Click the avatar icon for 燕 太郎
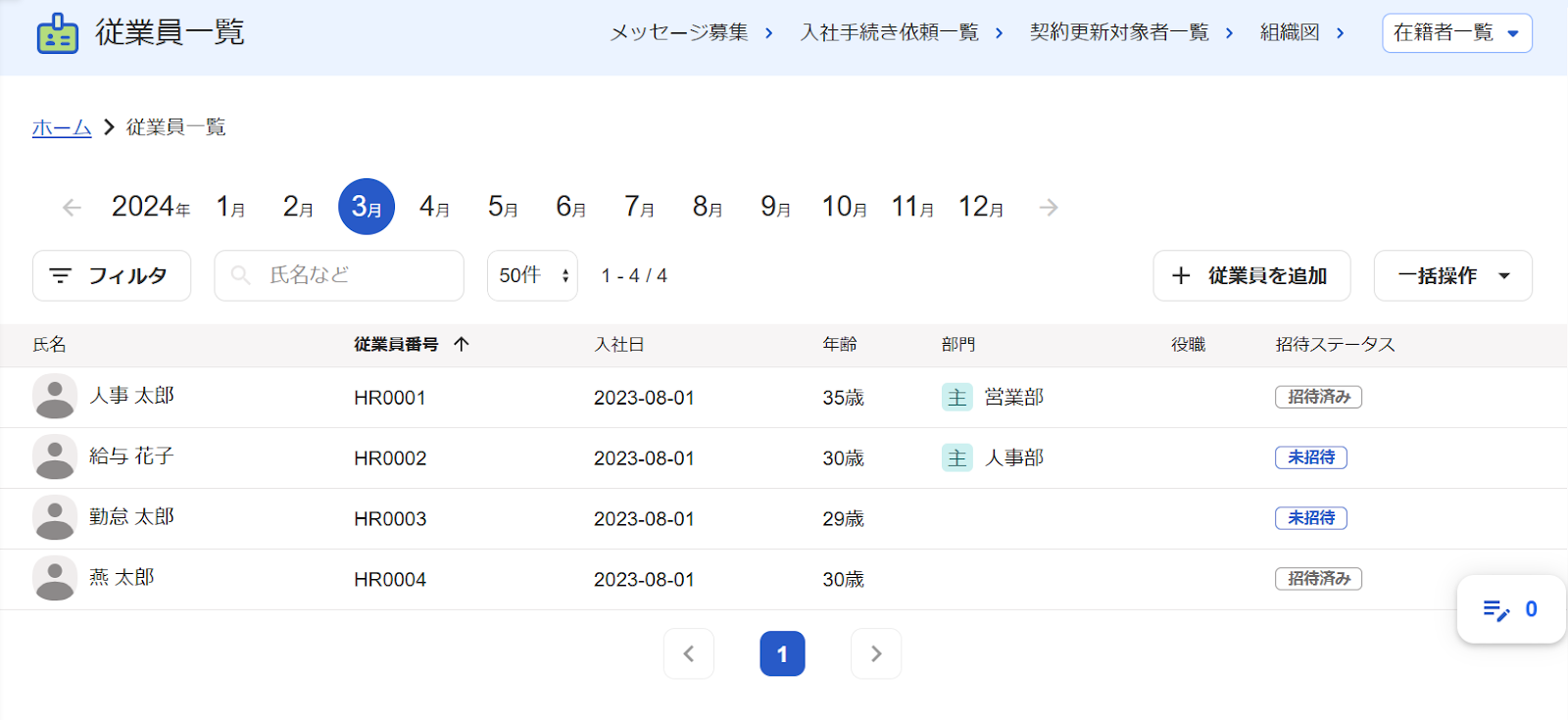1568x720 pixels. [x=55, y=579]
